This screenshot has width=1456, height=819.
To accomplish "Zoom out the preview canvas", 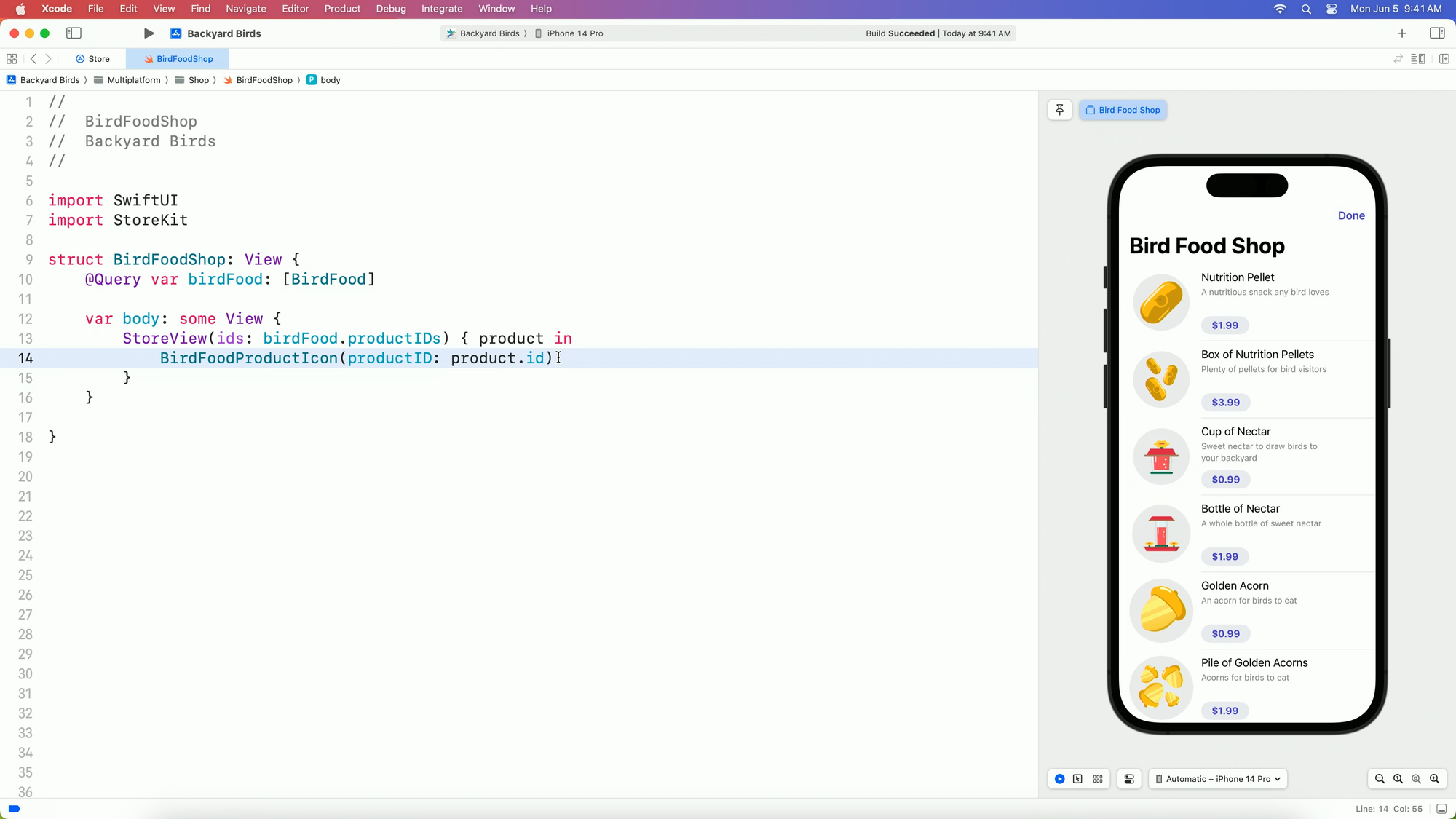I will (1380, 779).
